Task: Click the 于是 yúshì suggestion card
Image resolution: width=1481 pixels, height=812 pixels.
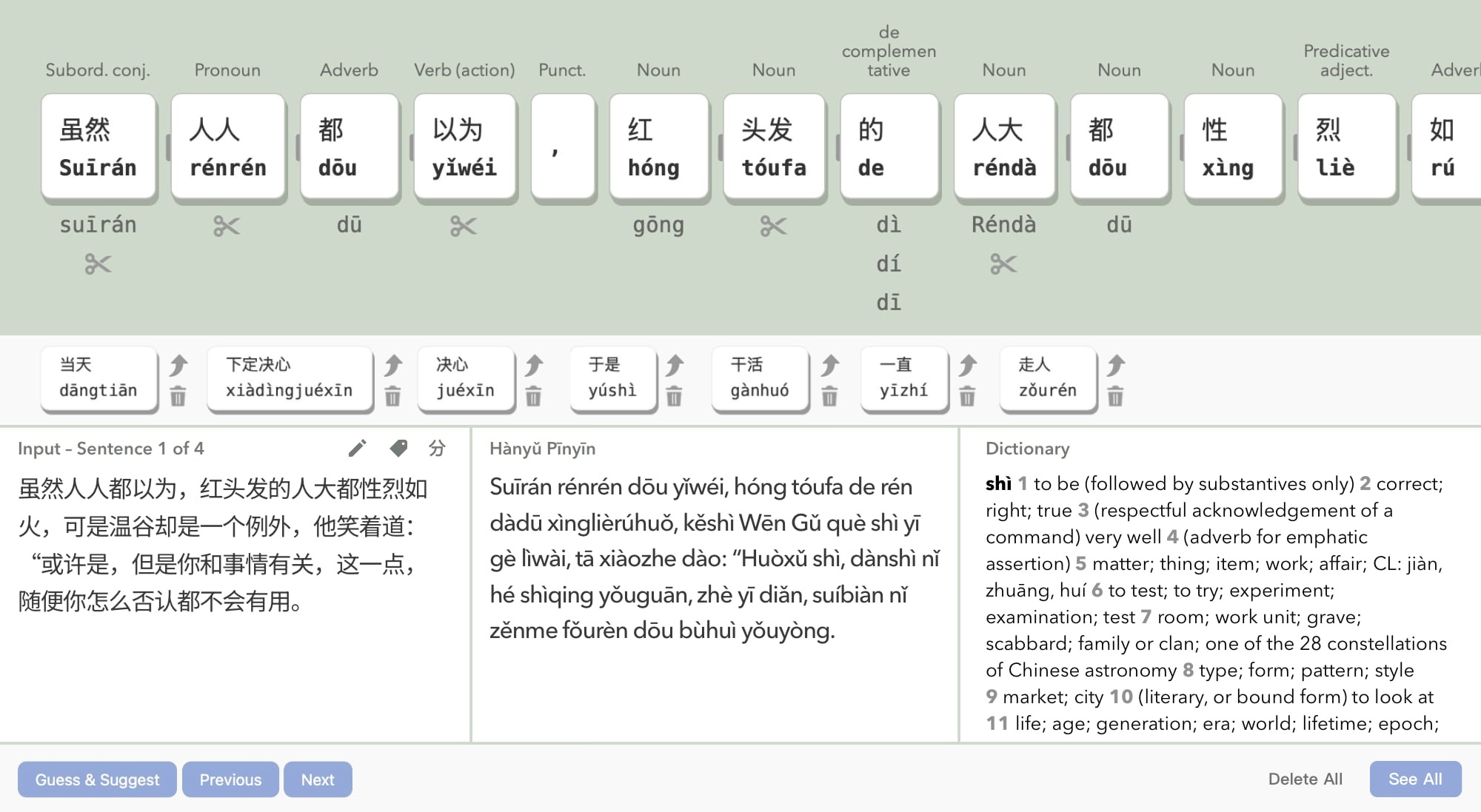Action: click(x=613, y=378)
